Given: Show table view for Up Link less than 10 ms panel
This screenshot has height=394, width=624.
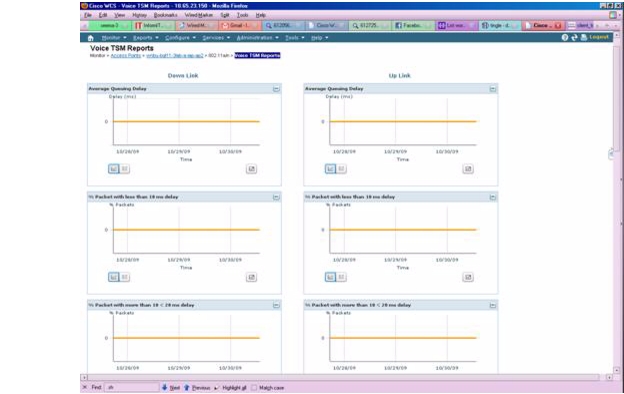Looking at the screenshot, I should 341,277.
